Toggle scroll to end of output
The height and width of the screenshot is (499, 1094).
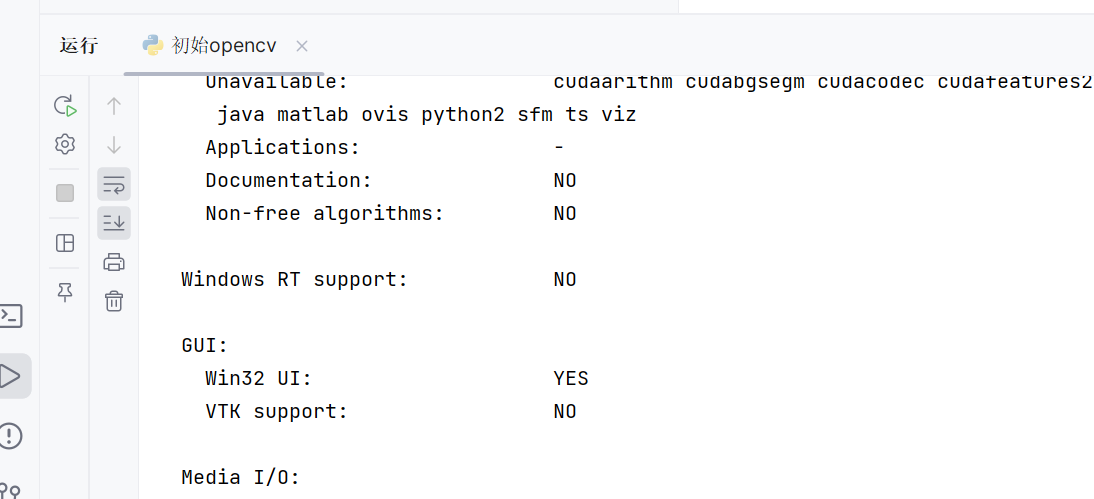114,222
